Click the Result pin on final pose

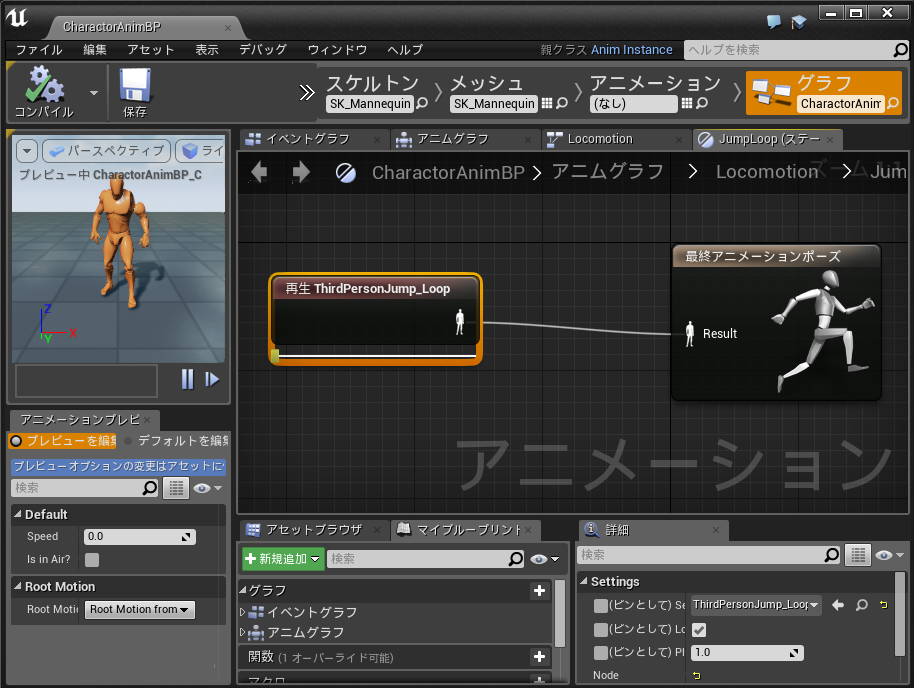(x=690, y=334)
